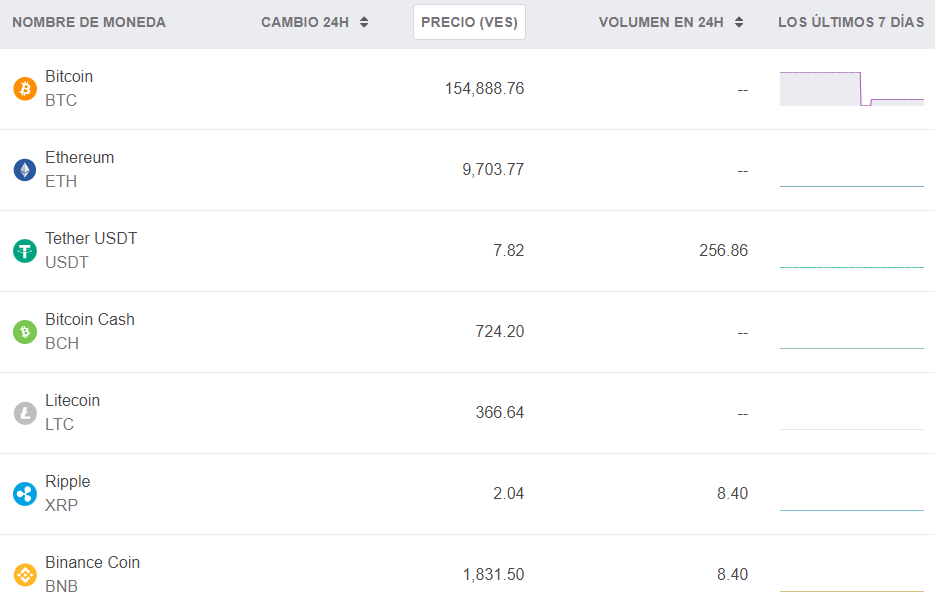Open the Bitcoin coin name link

[x=69, y=77]
